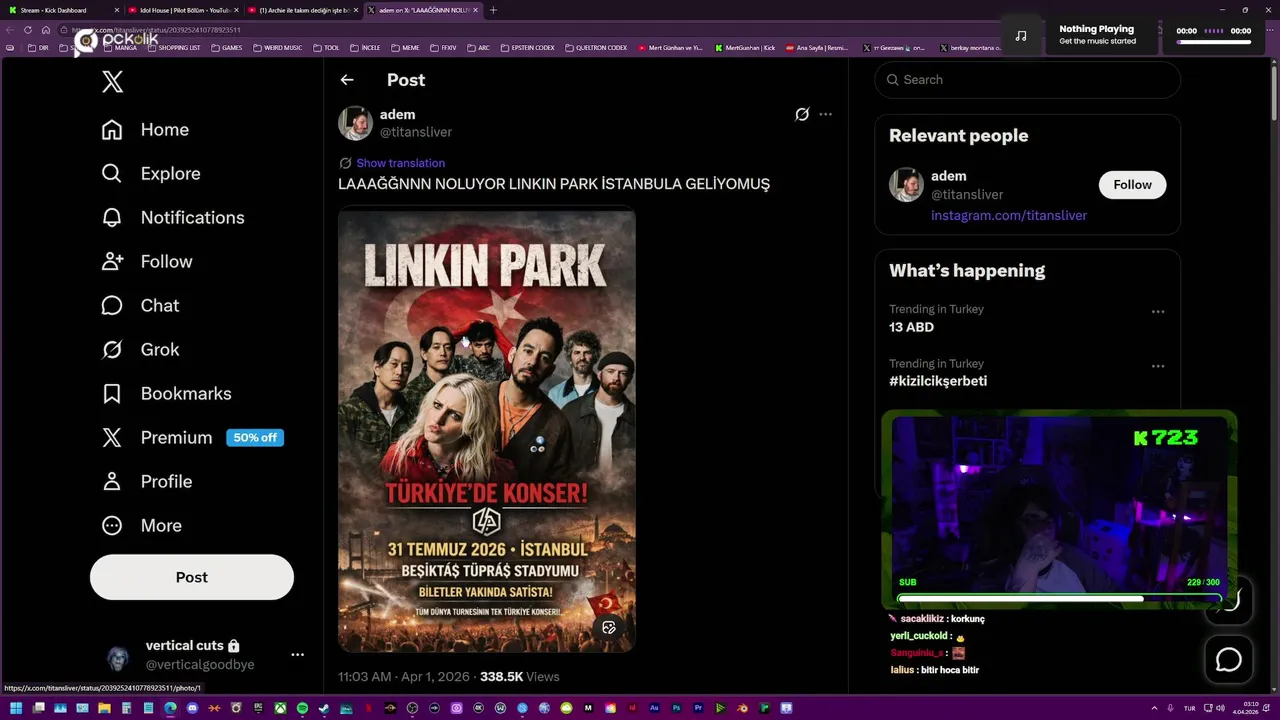Open a new browser tab
This screenshot has width=1280, height=720.
(493, 10)
